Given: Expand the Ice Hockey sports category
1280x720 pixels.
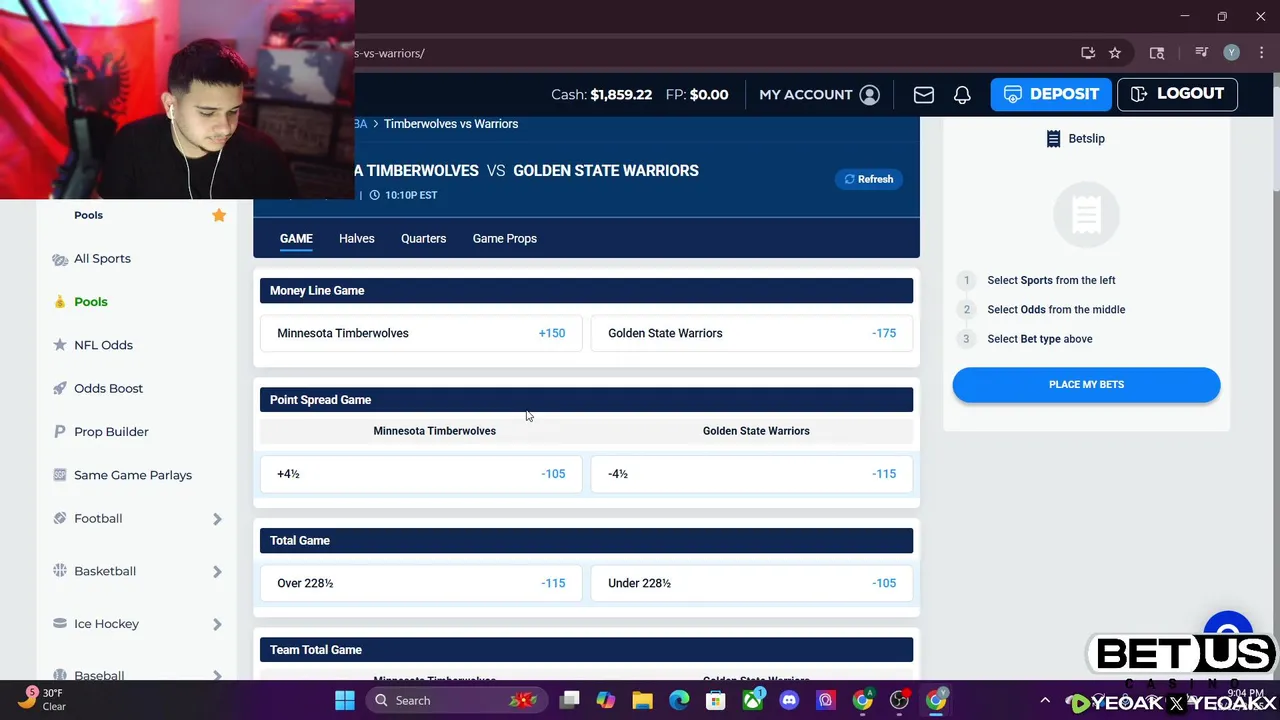Looking at the screenshot, I should coord(217,624).
